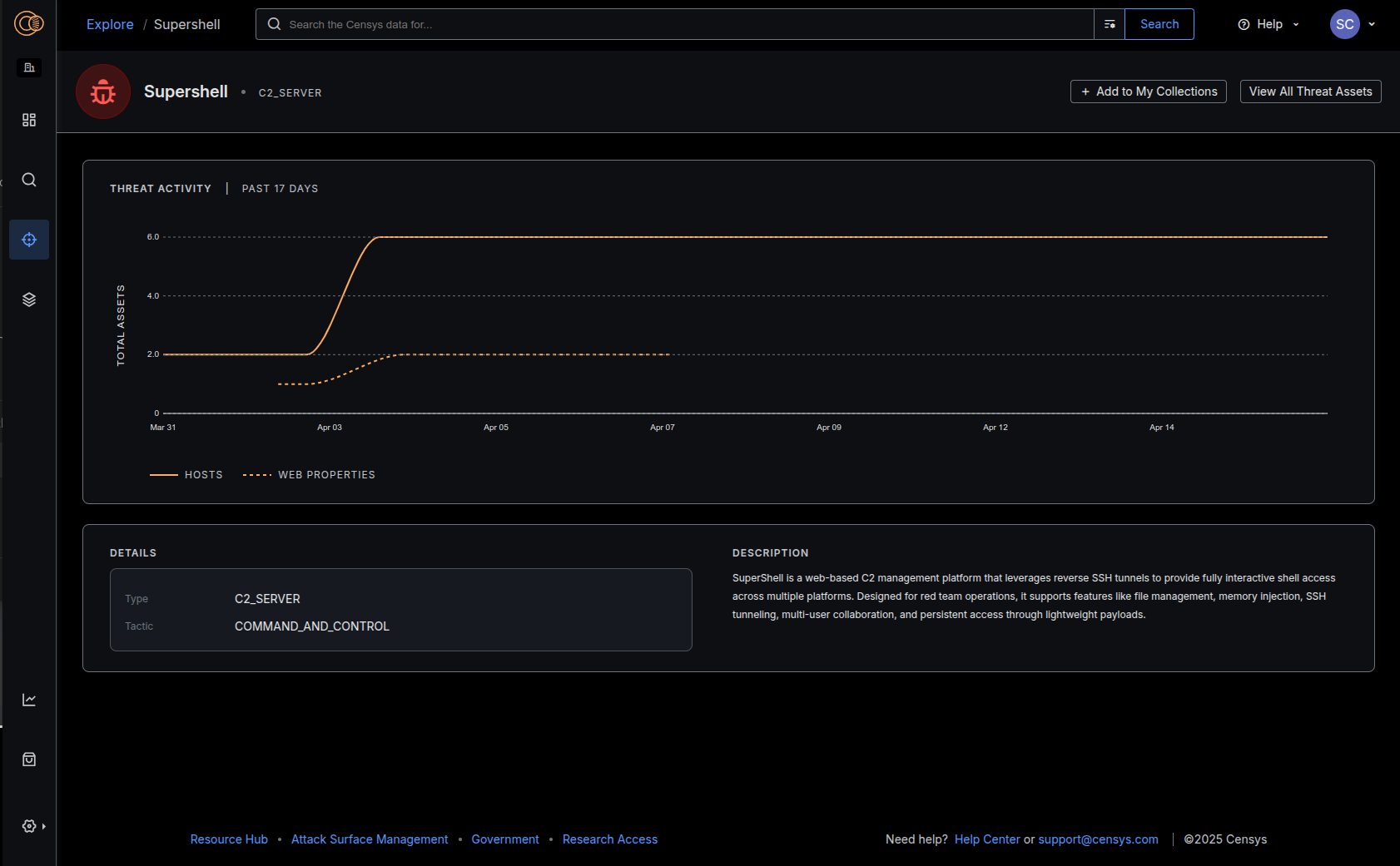Image resolution: width=1400 pixels, height=866 pixels.
Task: Open the Attack Surface Management footer link
Action: [370, 839]
